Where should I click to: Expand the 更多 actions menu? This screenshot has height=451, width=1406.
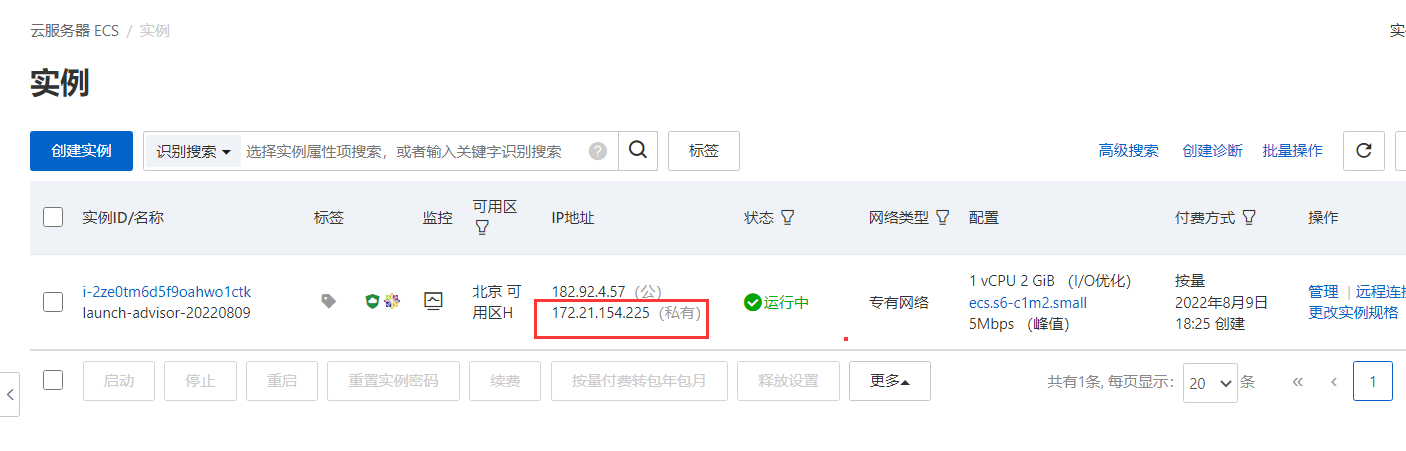click(x=890, y=381)
